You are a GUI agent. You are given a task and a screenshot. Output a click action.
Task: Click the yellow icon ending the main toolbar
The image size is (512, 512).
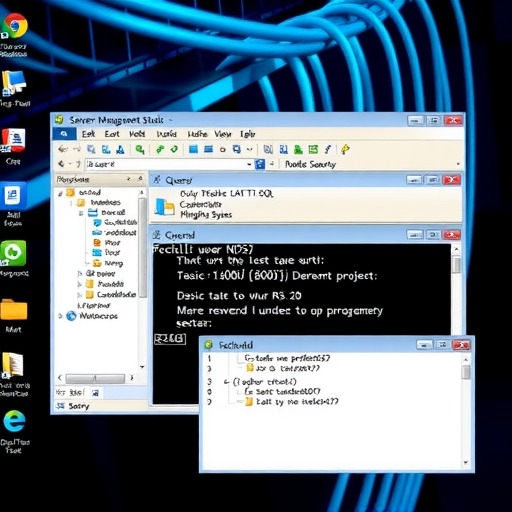(345, 149)
